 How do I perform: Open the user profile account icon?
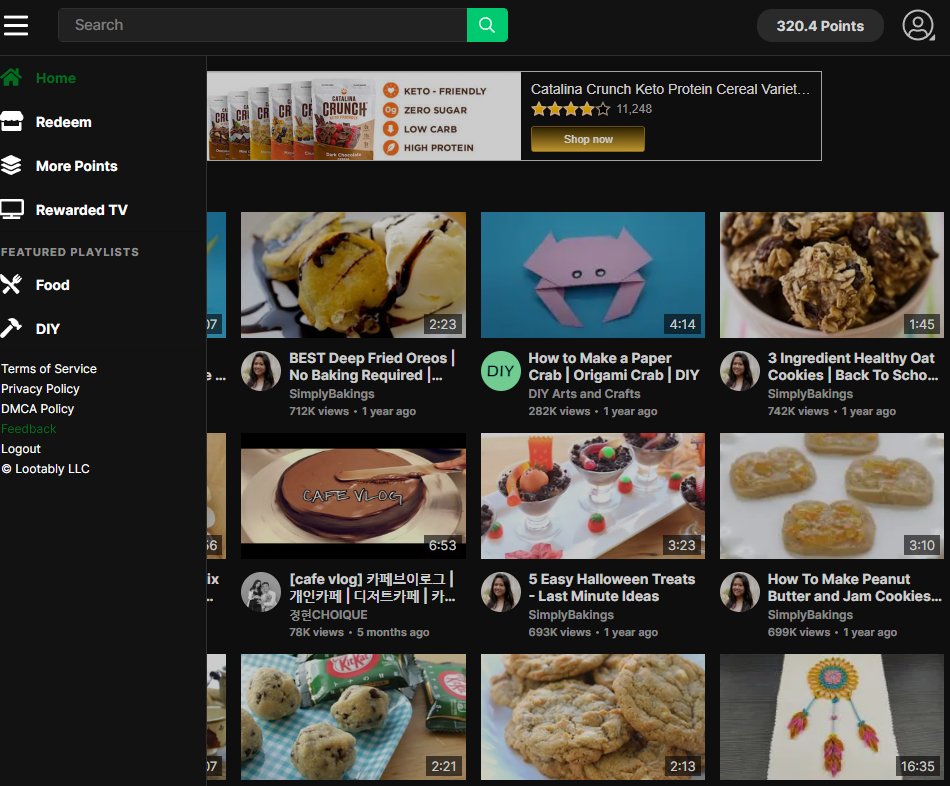click(917, 25)
